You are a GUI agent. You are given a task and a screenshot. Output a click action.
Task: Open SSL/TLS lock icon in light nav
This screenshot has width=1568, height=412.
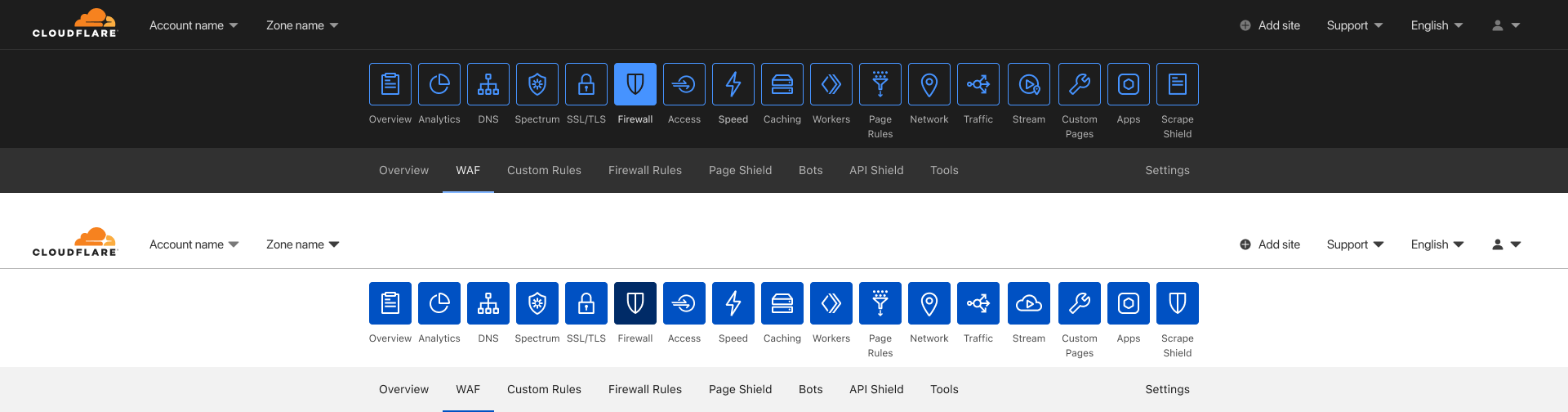(x=586, y=303)
